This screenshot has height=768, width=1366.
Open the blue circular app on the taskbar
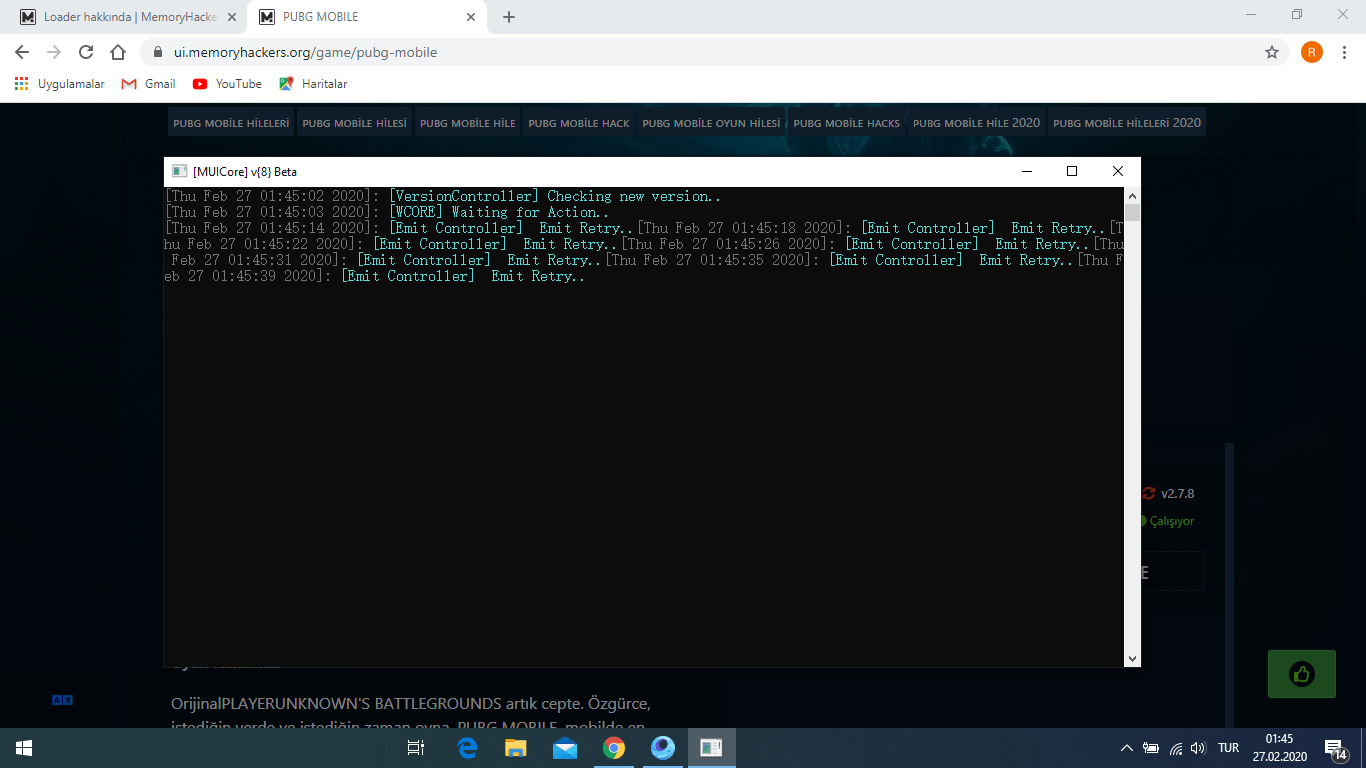tap(663, 748)
